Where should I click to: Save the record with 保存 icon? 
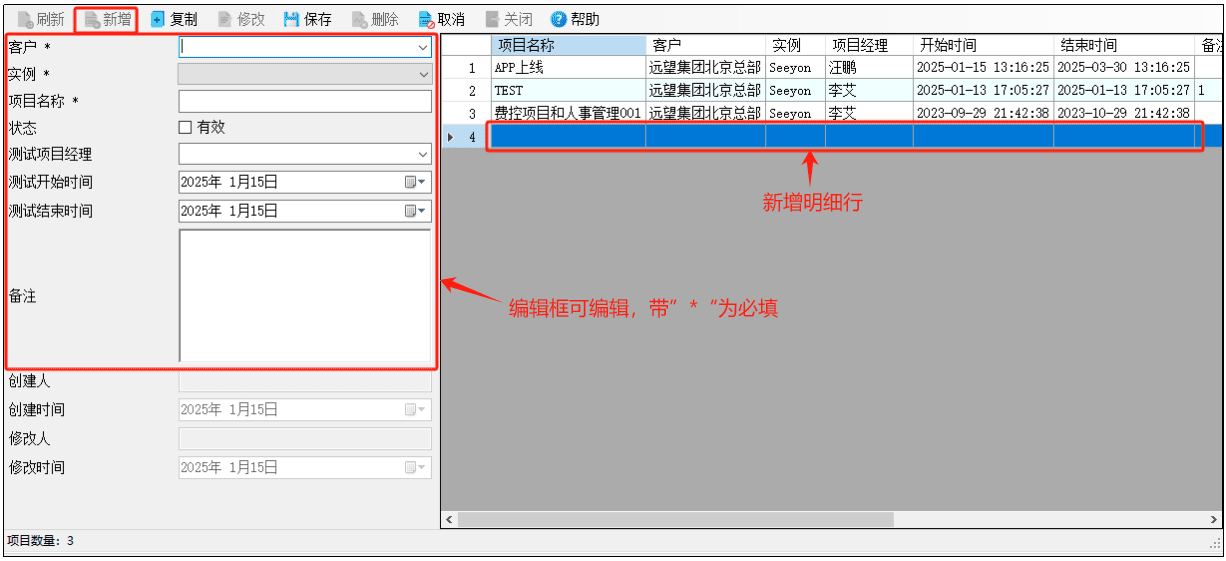point(291,19)
